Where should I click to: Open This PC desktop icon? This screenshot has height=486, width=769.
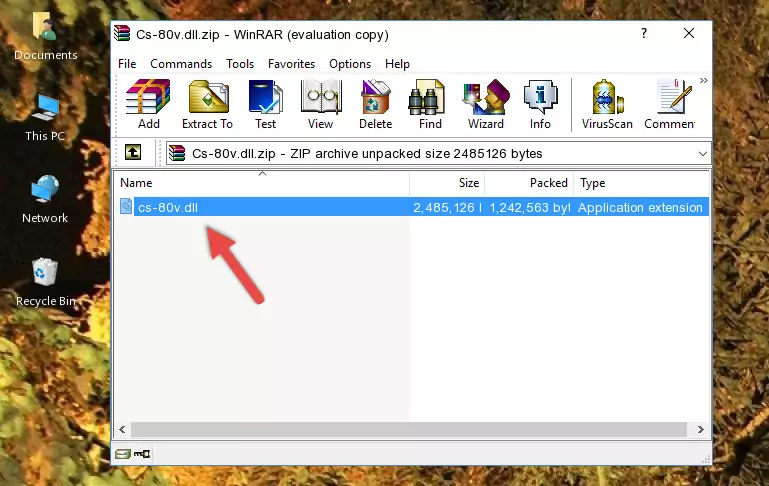[45, 118]
